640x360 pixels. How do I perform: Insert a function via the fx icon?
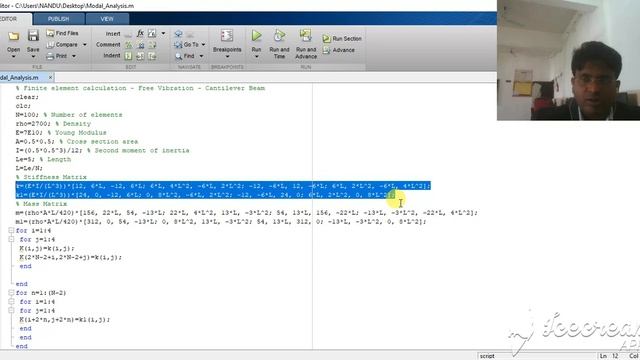click(x=140, y=33)
